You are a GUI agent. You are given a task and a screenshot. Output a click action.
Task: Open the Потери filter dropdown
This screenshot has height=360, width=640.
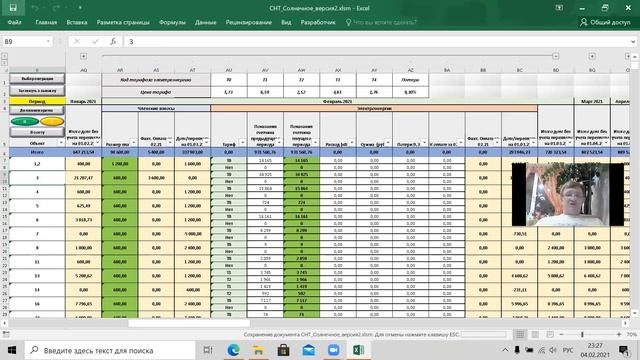pyautogui.click(x=424, y=142)
